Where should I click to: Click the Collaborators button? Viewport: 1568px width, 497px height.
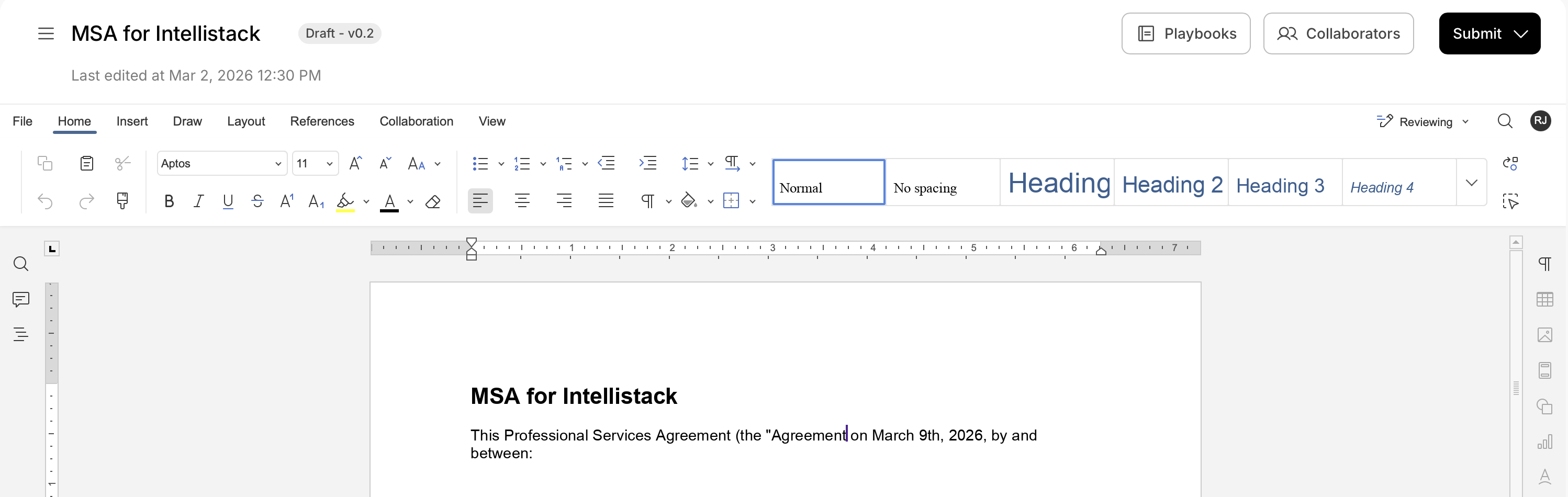(x=1338, y=33)
